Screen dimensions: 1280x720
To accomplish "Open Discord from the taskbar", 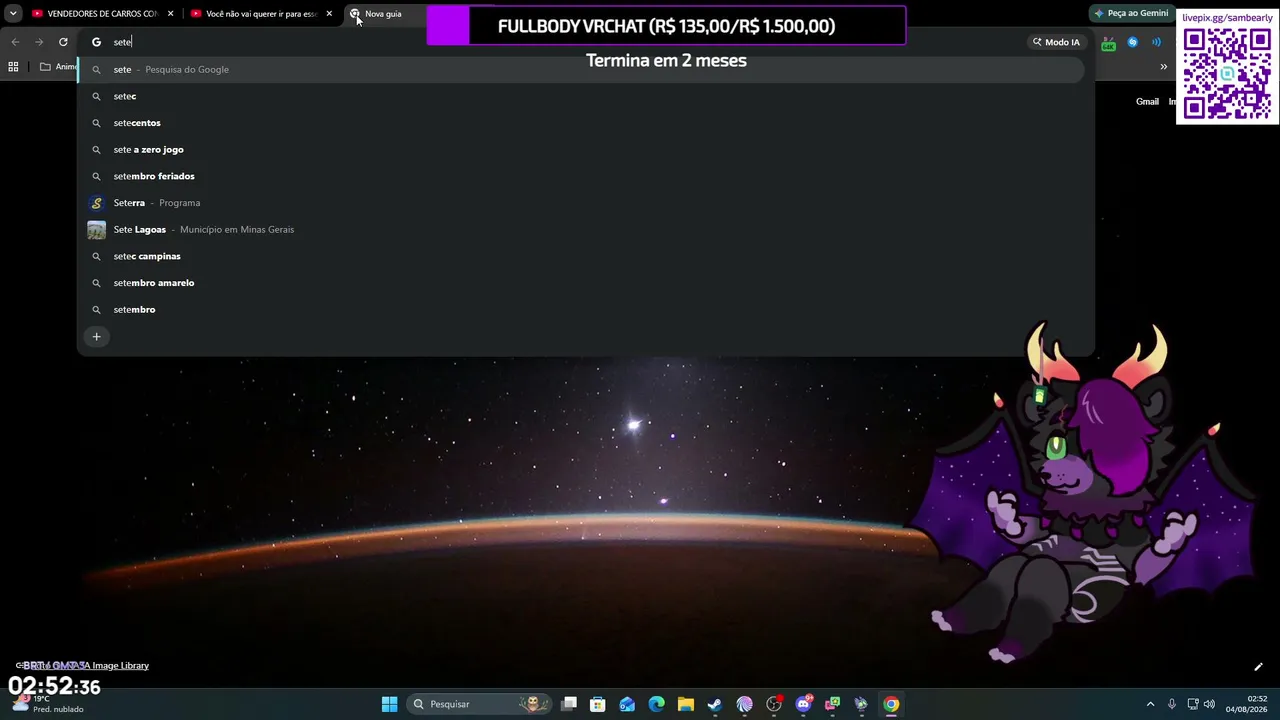I will coord(803,704).
